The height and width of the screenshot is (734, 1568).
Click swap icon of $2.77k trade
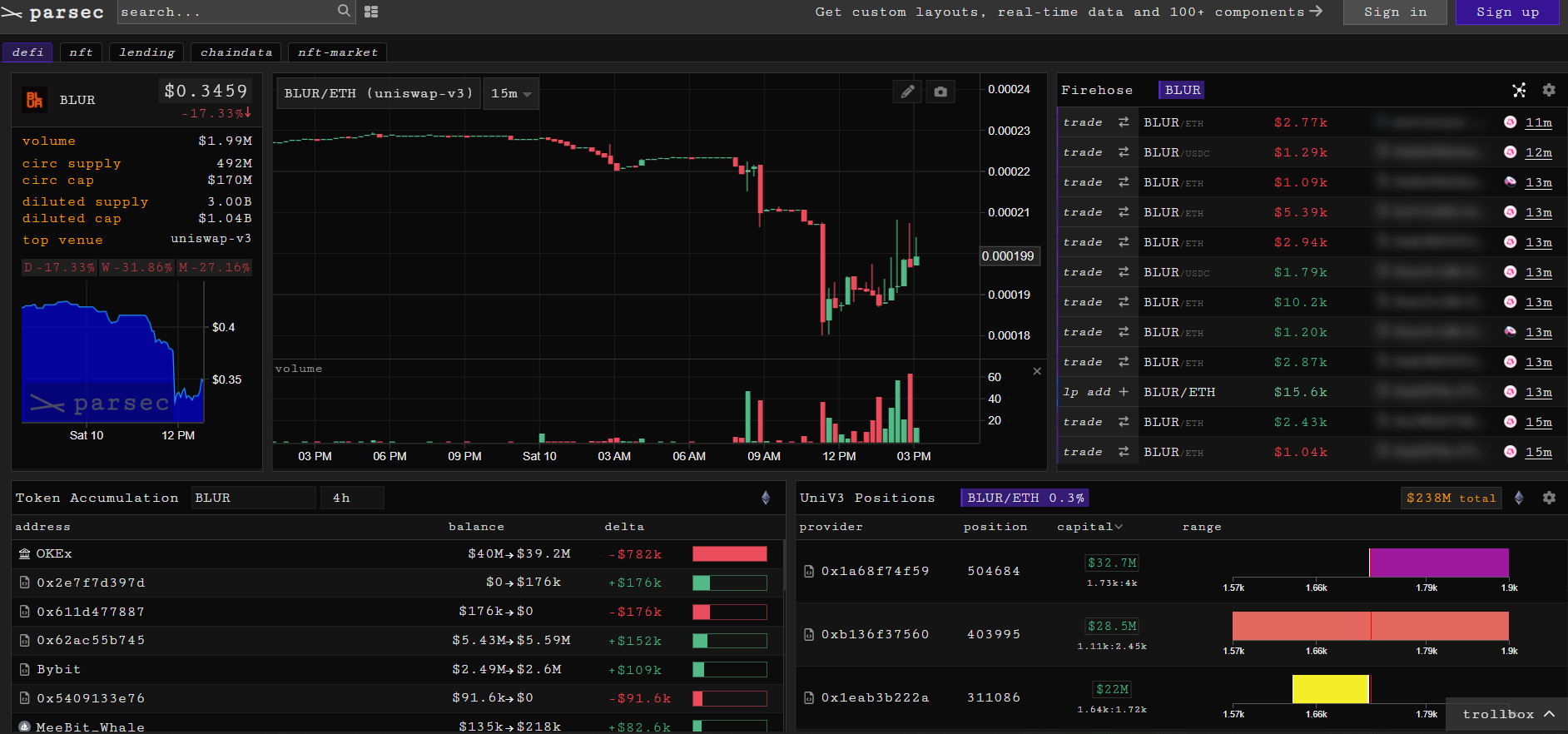click(x=1124, y=122)
